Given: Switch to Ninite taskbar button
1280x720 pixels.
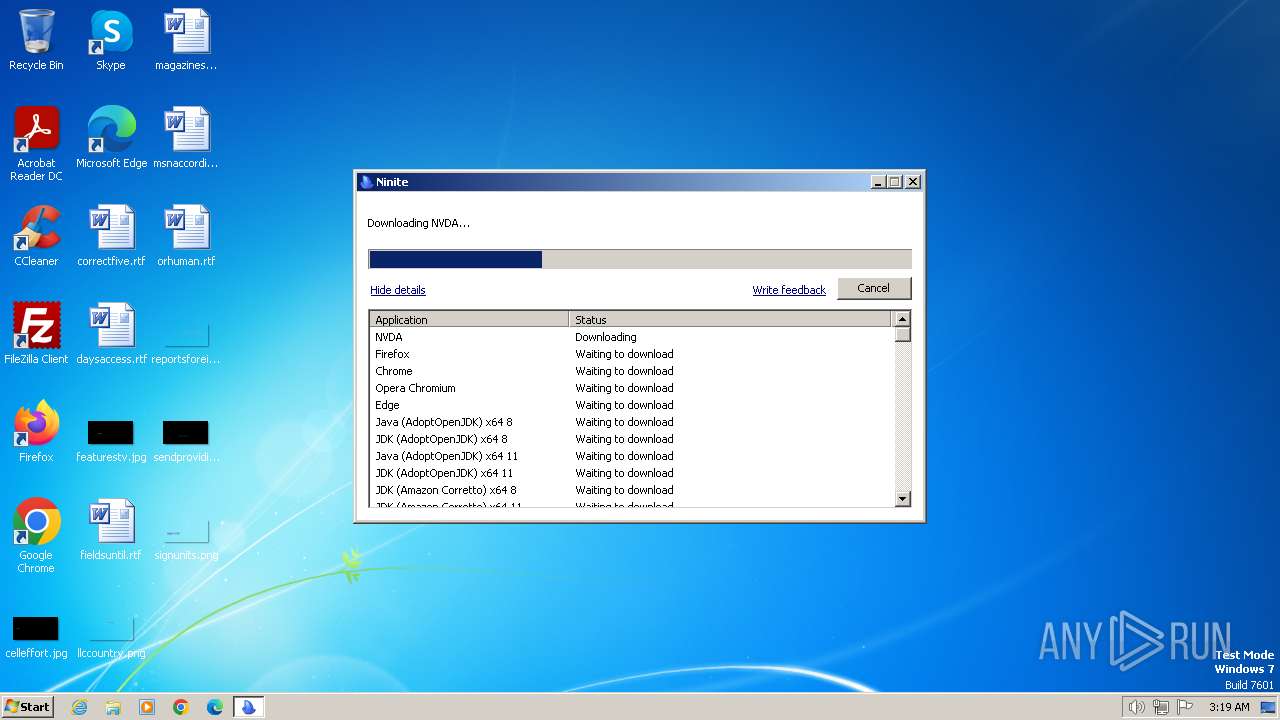Looking at the screenshot, I should [249, 707].
